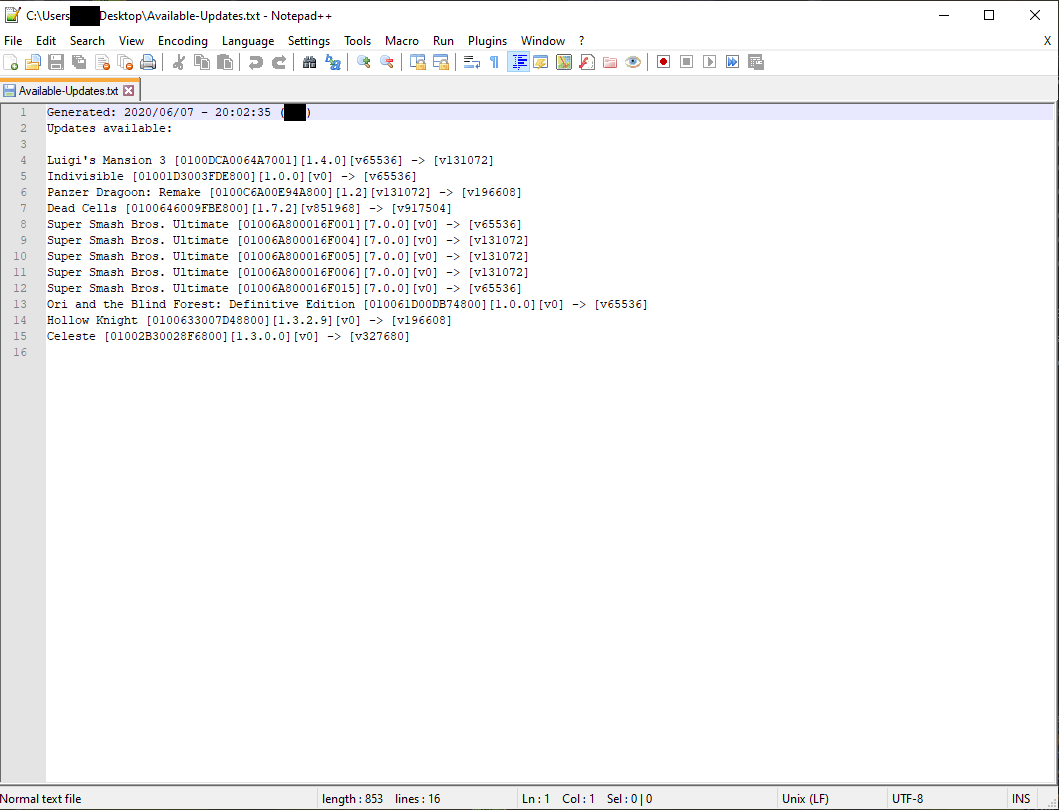Toggle Word Wrap in the toolbar

(471, 62)
